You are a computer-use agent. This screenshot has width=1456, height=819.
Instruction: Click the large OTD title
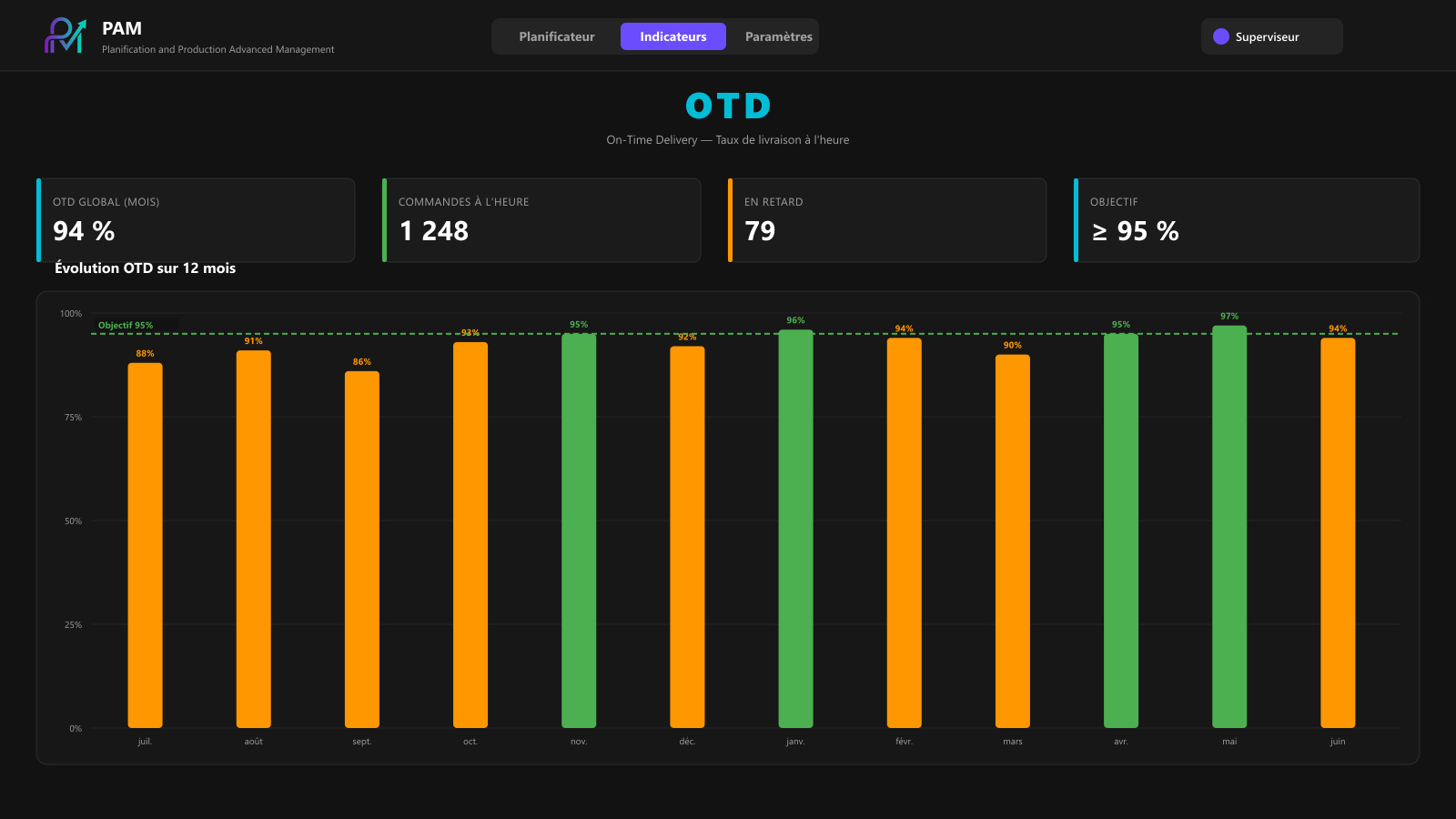pos(728,106)
